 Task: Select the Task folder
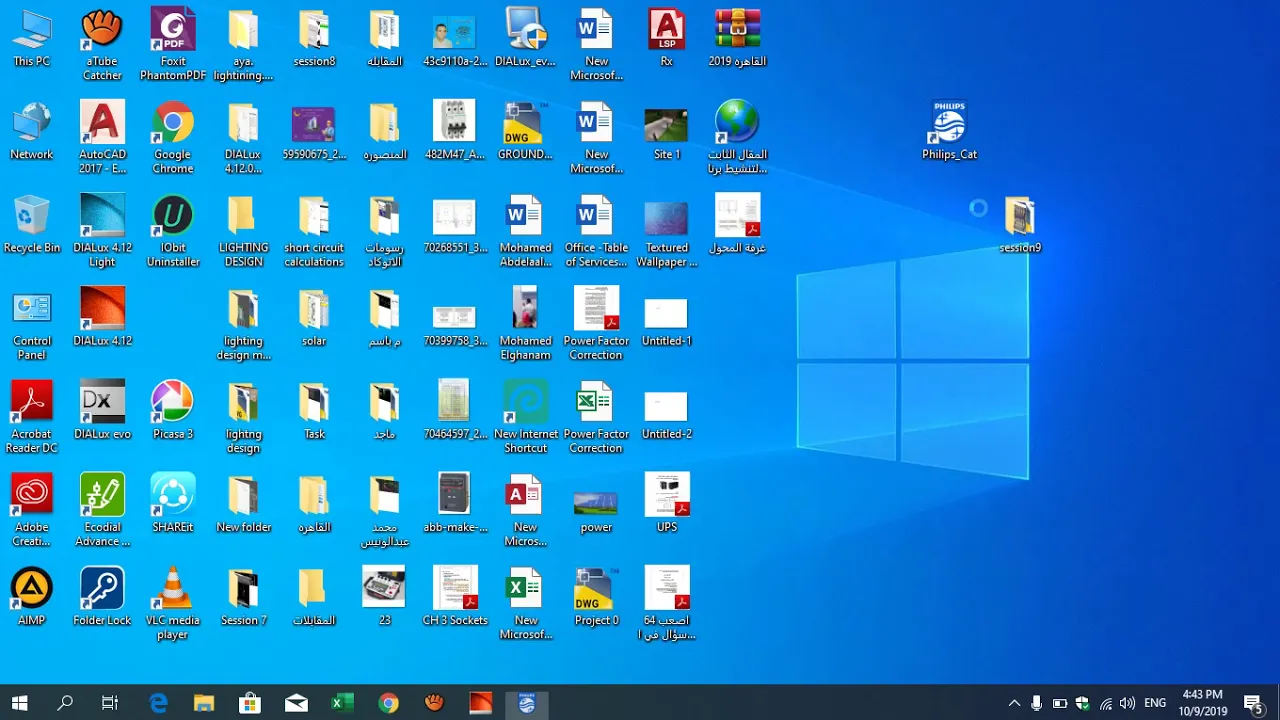click(x=314, y=410)
